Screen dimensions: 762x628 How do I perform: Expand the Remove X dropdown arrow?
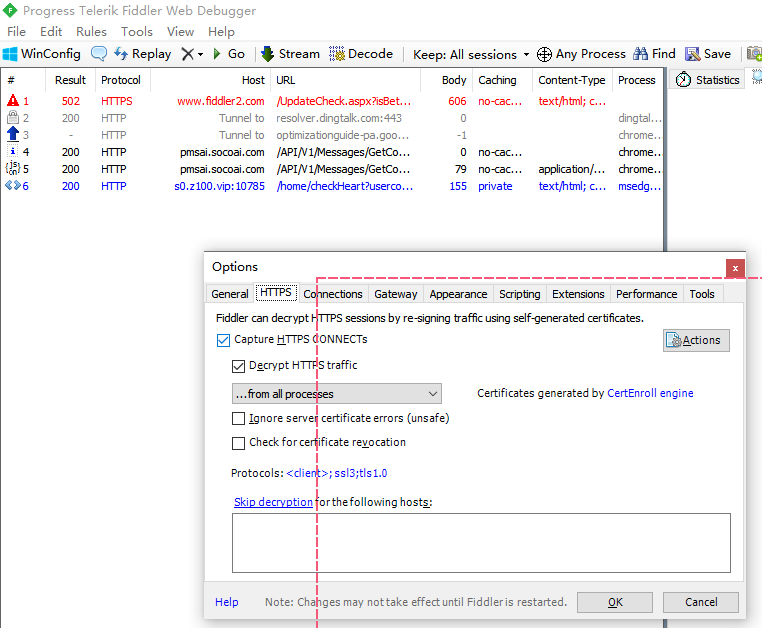[x=201, y=55]
